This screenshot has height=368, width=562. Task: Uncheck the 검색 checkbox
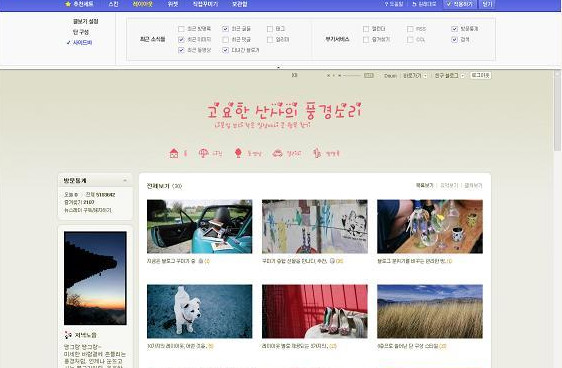click(x=454, y=39)
